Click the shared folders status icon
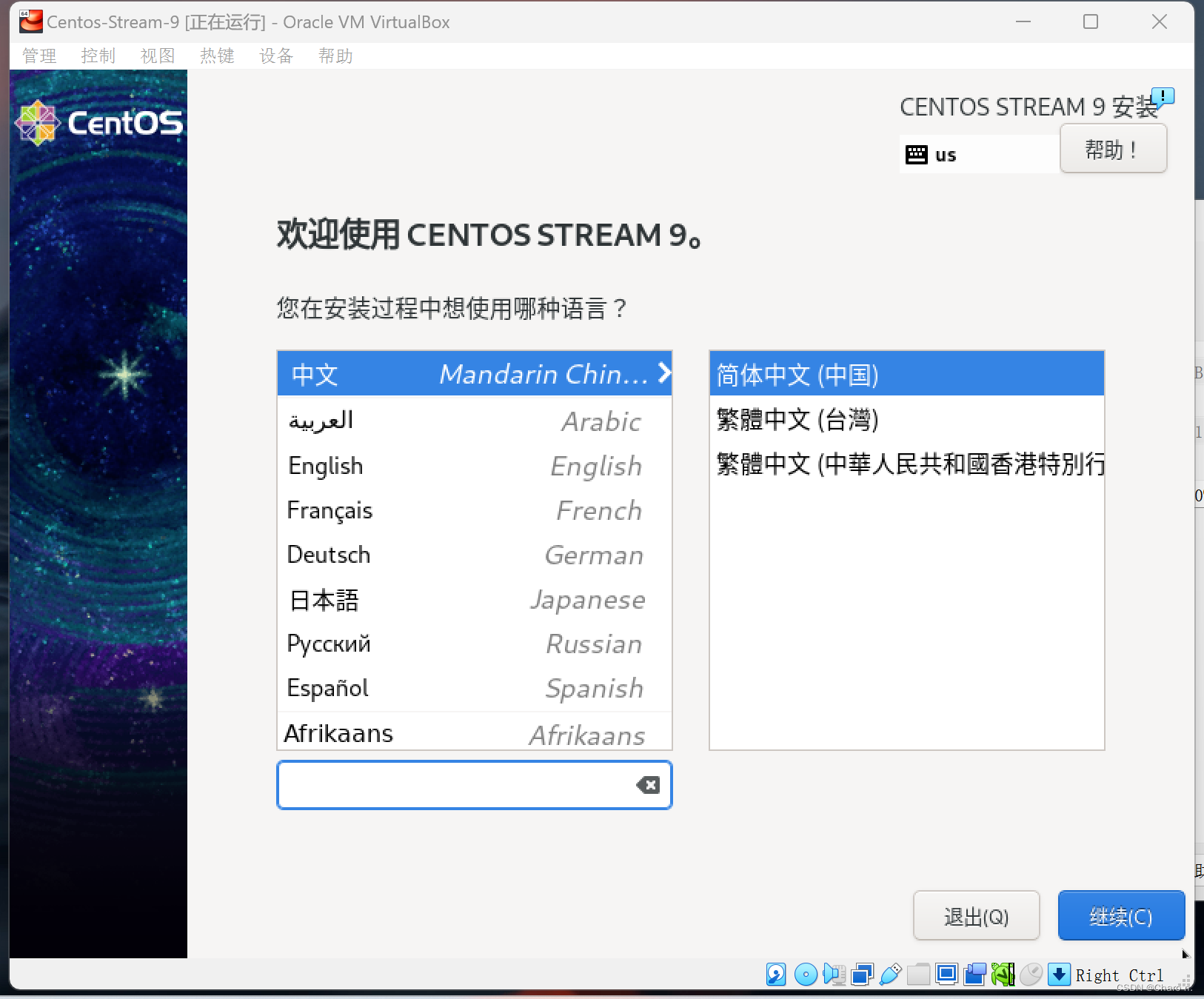This screenshot has width=1204, height=999. click(918, 974)
